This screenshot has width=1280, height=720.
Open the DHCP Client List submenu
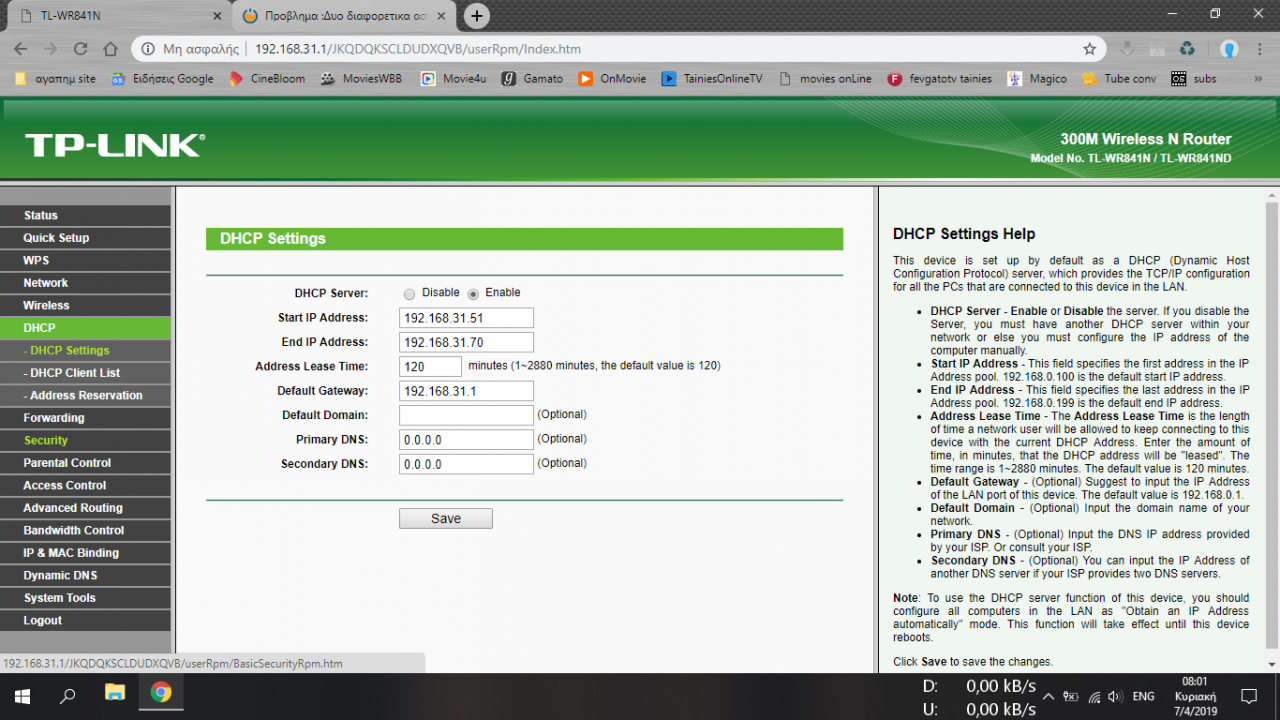pyautogui.click(x=85, y=373)
